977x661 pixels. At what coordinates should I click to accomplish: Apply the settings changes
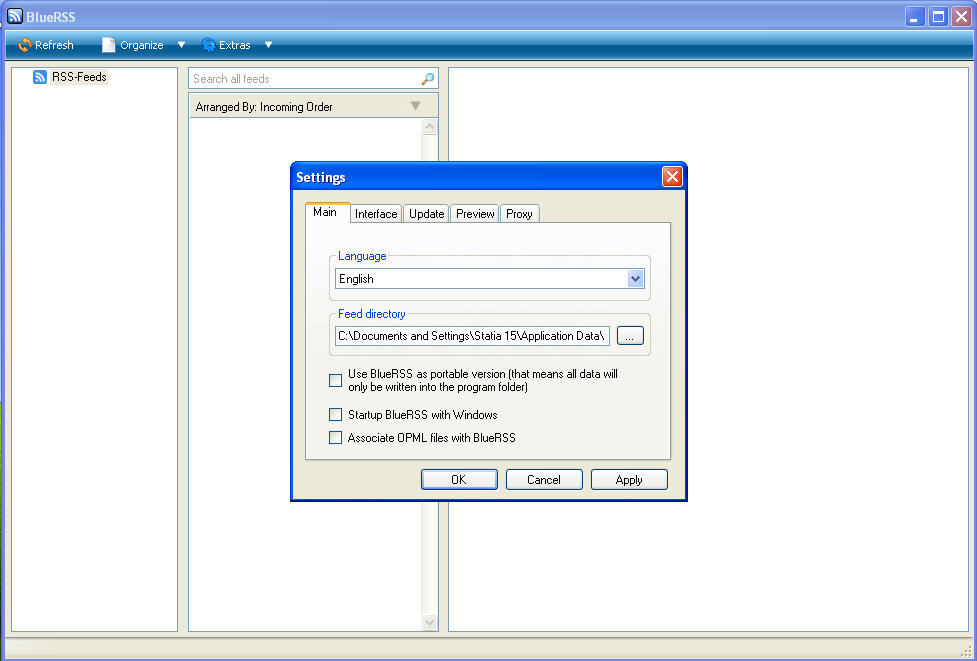(x=628, y=479)
